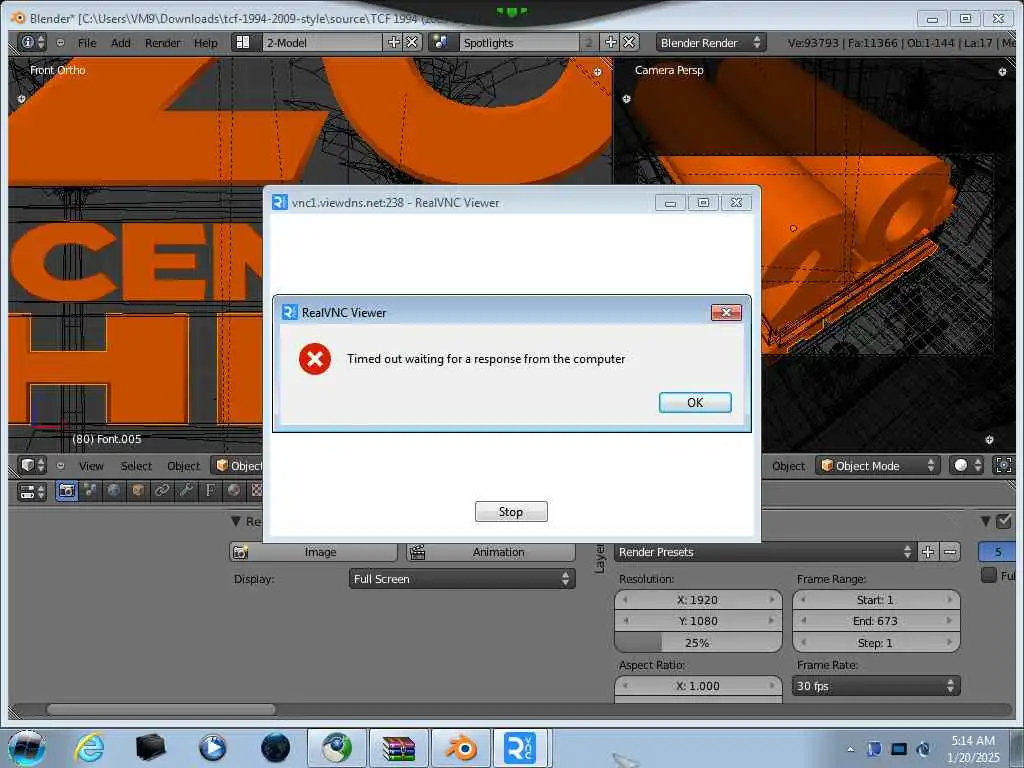This screenshot has height=768, width=1024.
Task: Add a new screen layout next to 2-Model
Action: pos(393,42)
